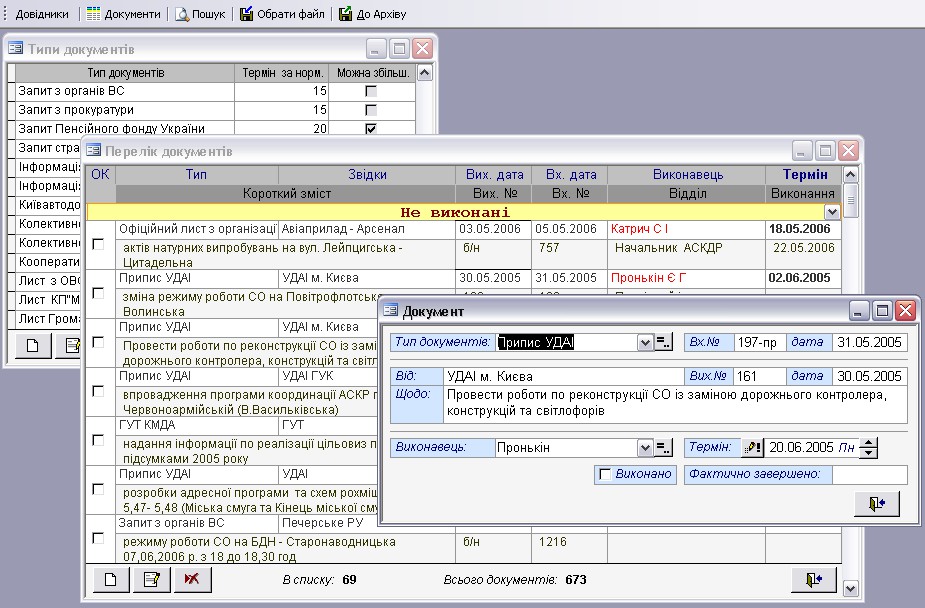
Task: Click the До Архіву toolbar button
Action: pos(372,14)
